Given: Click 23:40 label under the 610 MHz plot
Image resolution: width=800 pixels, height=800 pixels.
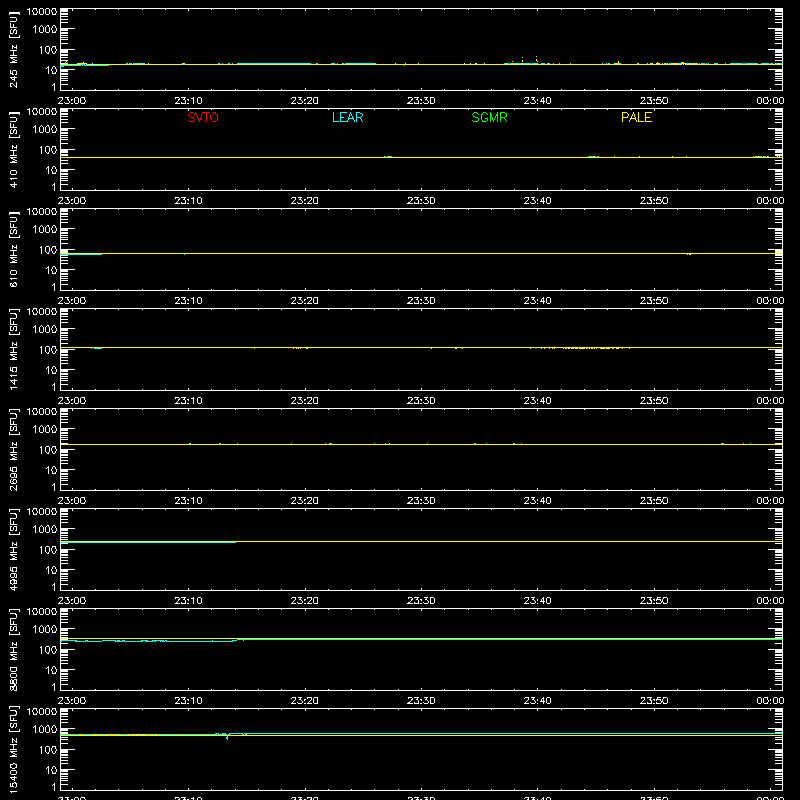Looking at the screenshot, I should pos(537,301).
